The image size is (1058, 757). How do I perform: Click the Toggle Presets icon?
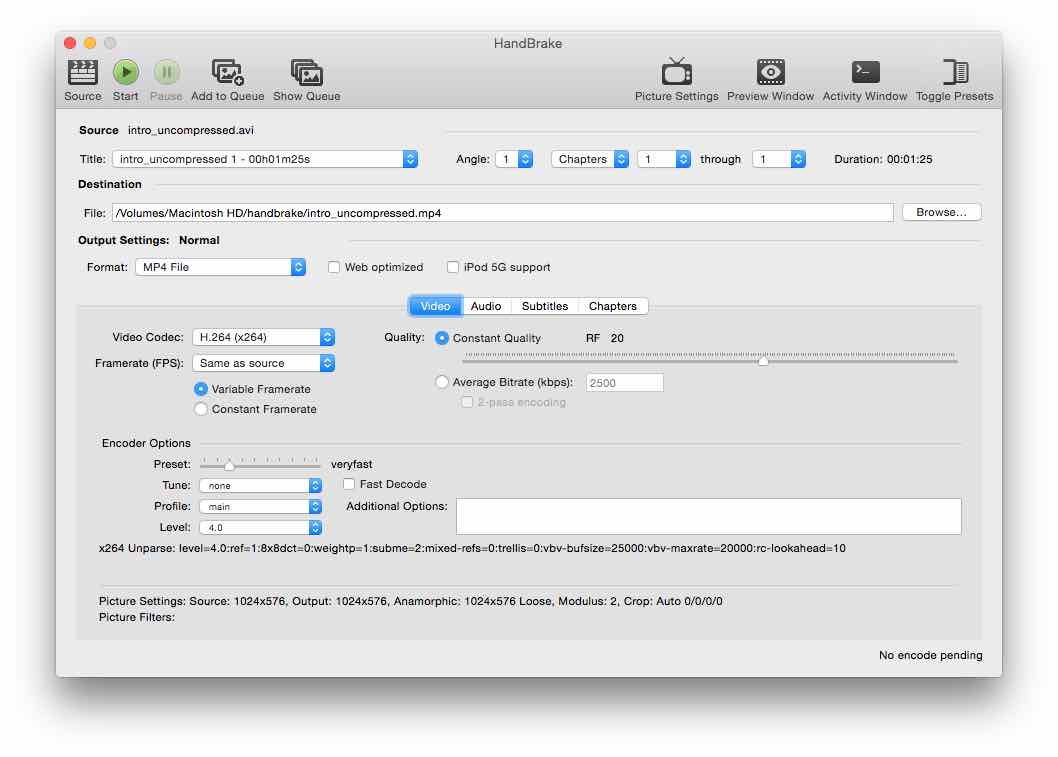(954, 73)
